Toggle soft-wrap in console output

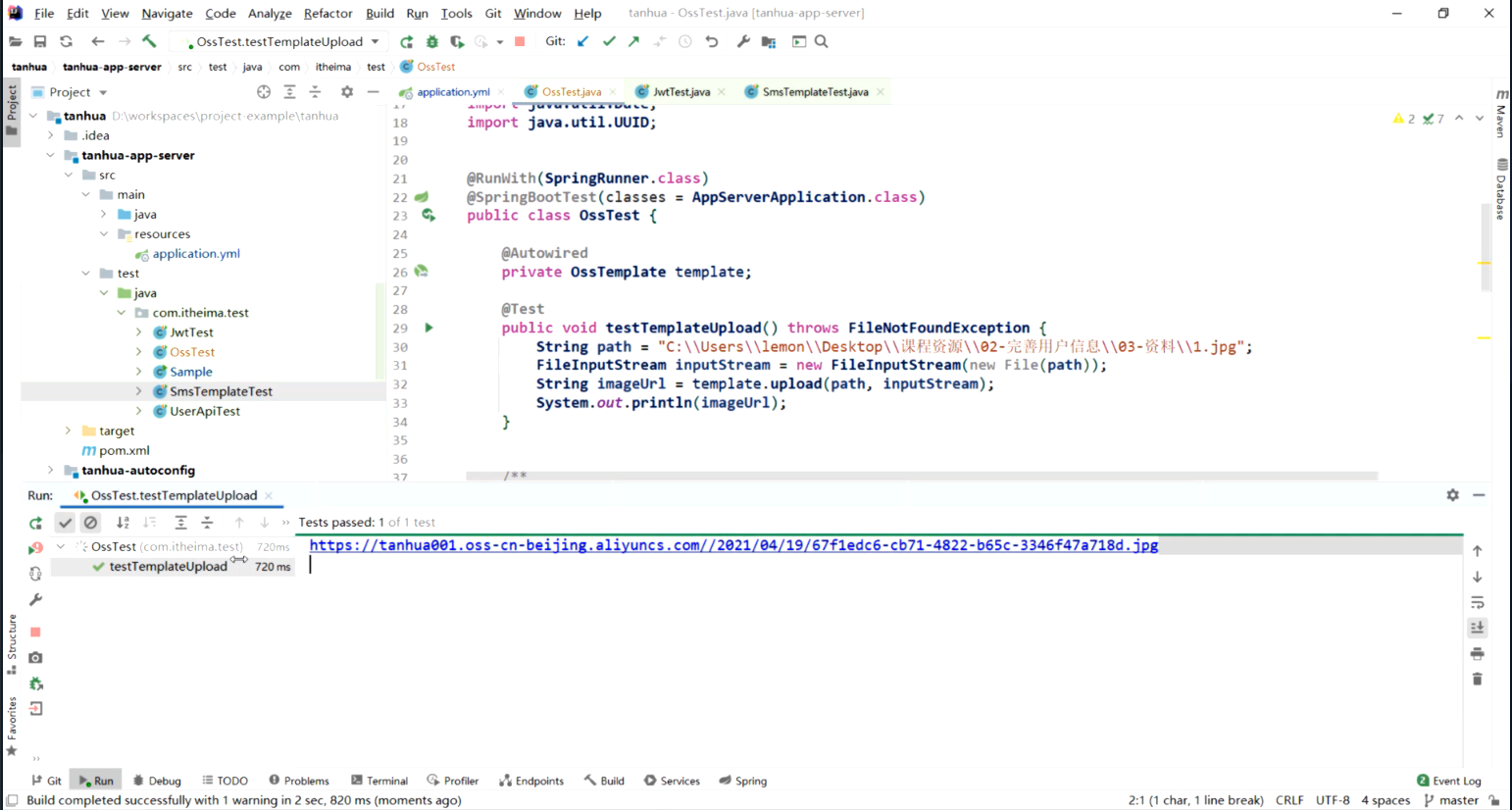tap(1477, 602)
